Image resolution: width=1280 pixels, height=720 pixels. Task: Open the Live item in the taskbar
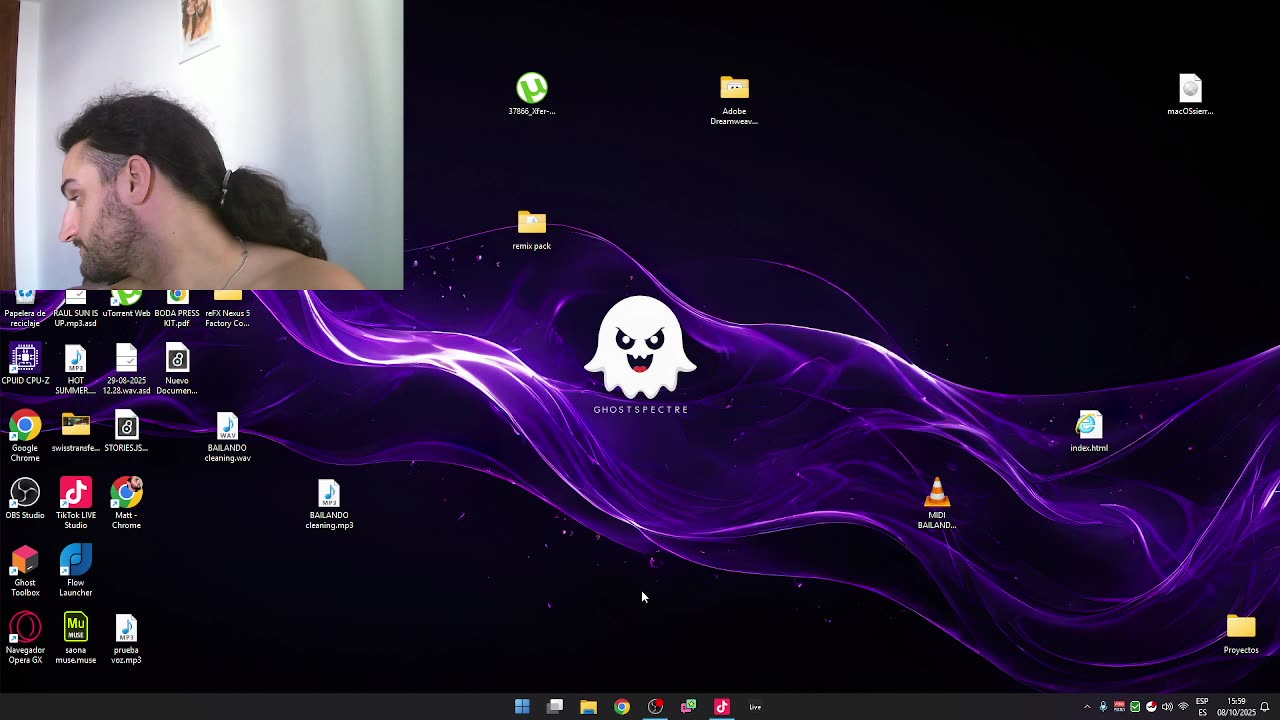tap(755, 707)
